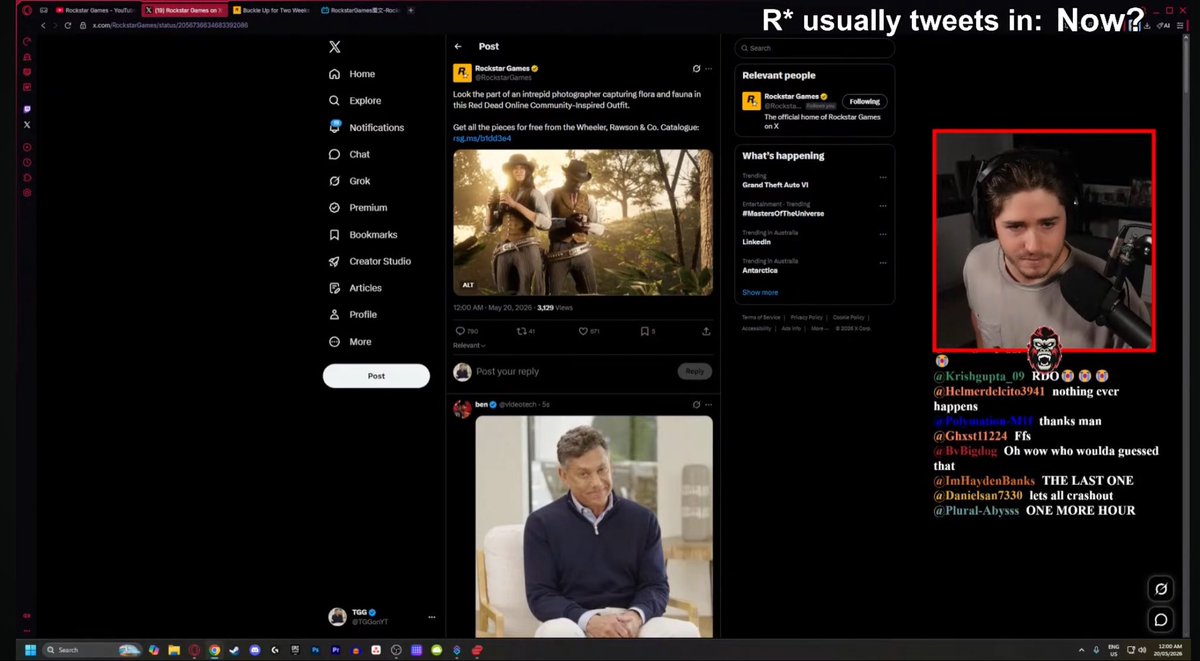The image size is (1200, 661).
Task: Open Premiere Pro from taskbar
Action: [335, 650]
